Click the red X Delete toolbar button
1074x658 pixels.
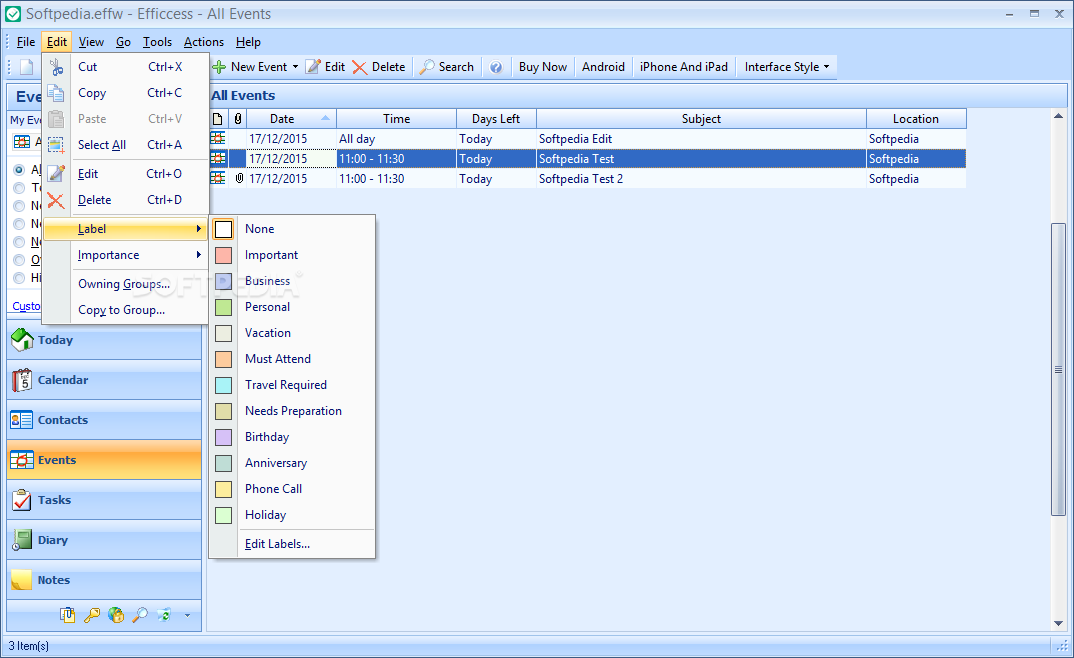379,66
